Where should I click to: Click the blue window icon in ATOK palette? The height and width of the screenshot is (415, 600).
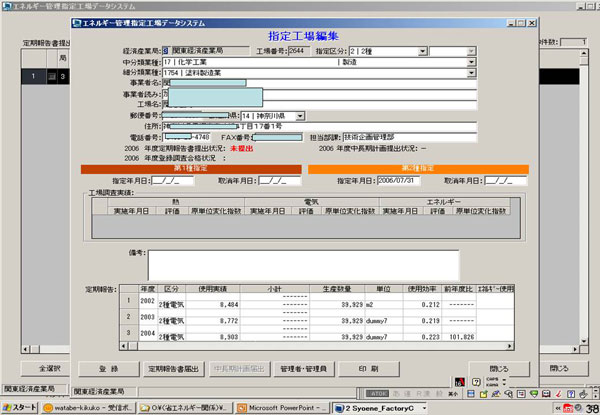(471, 394)
